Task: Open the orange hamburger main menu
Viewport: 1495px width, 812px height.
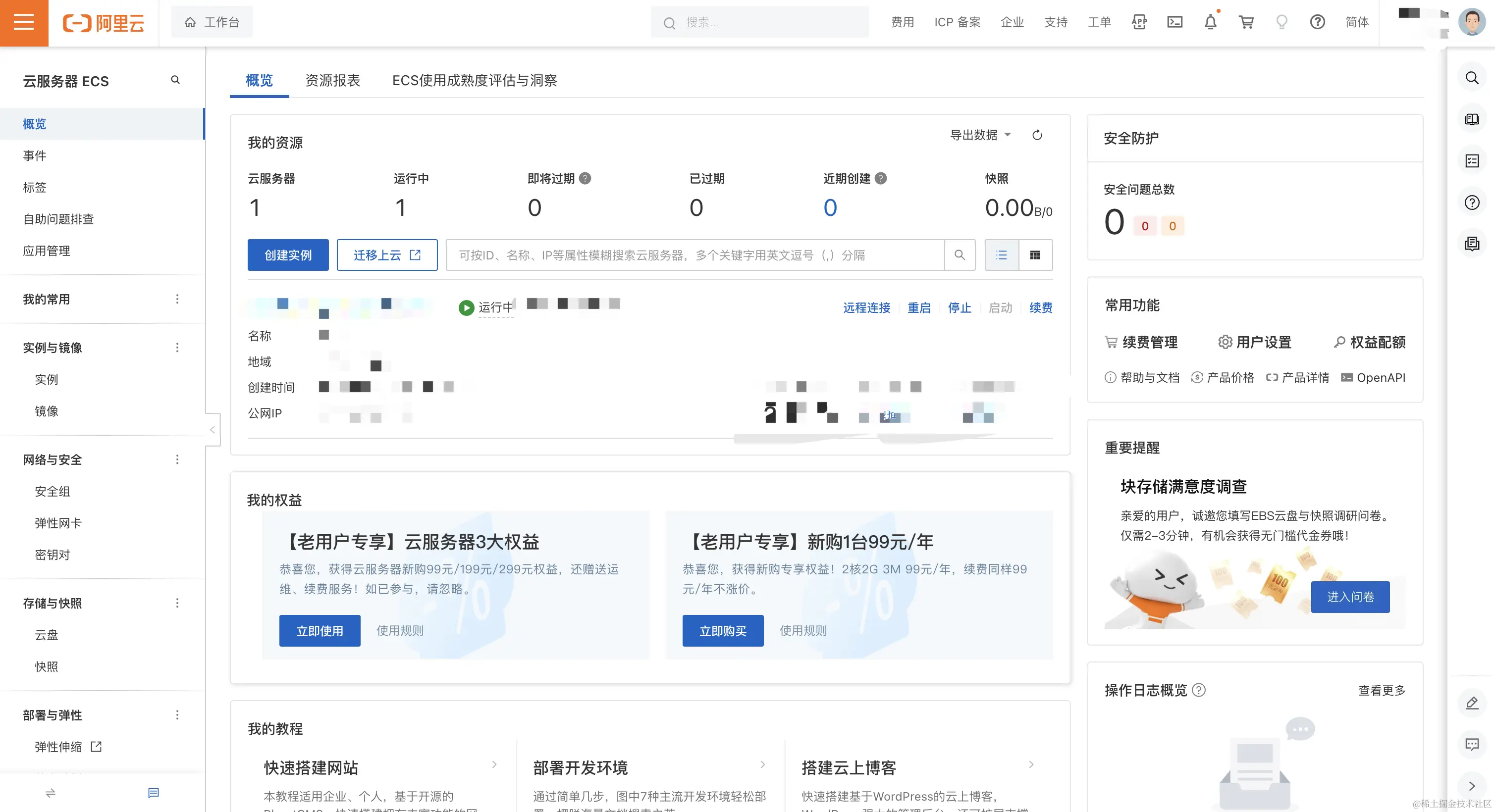Action: (x=24, y=23)
